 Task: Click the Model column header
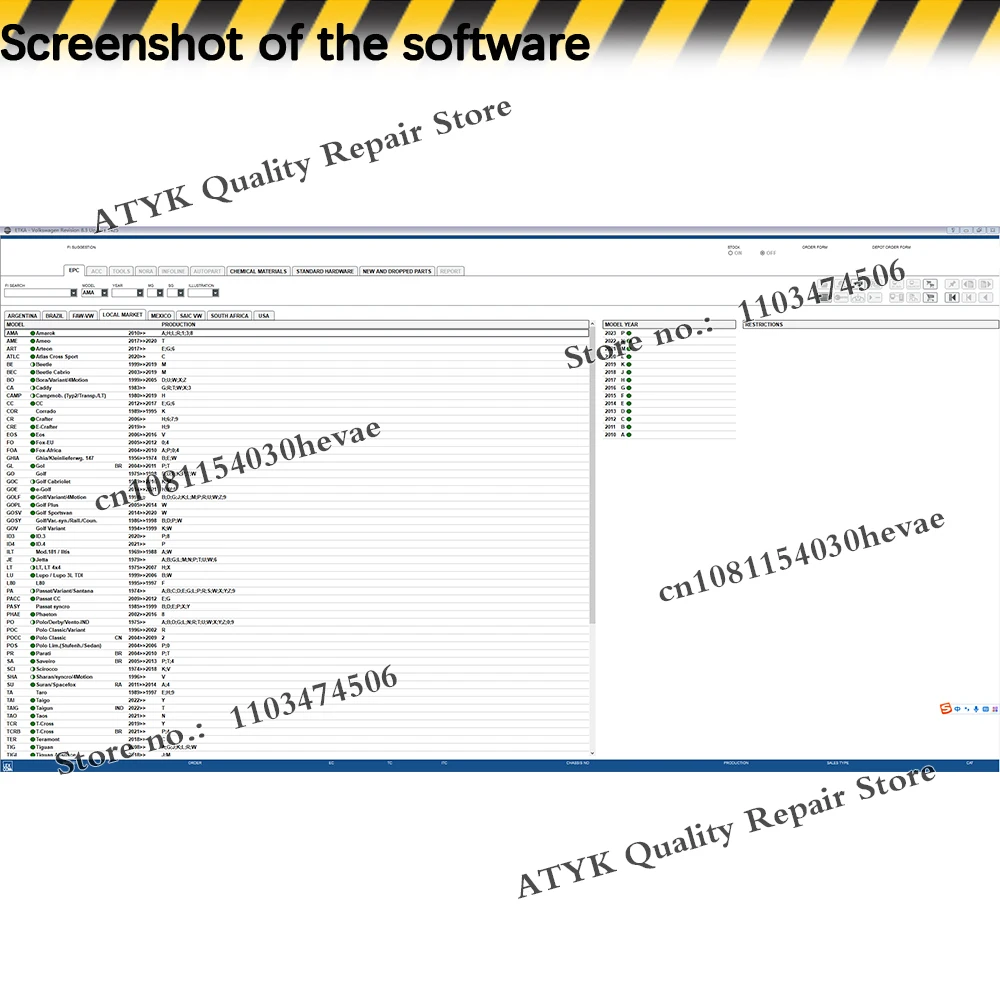click(15, 325)
